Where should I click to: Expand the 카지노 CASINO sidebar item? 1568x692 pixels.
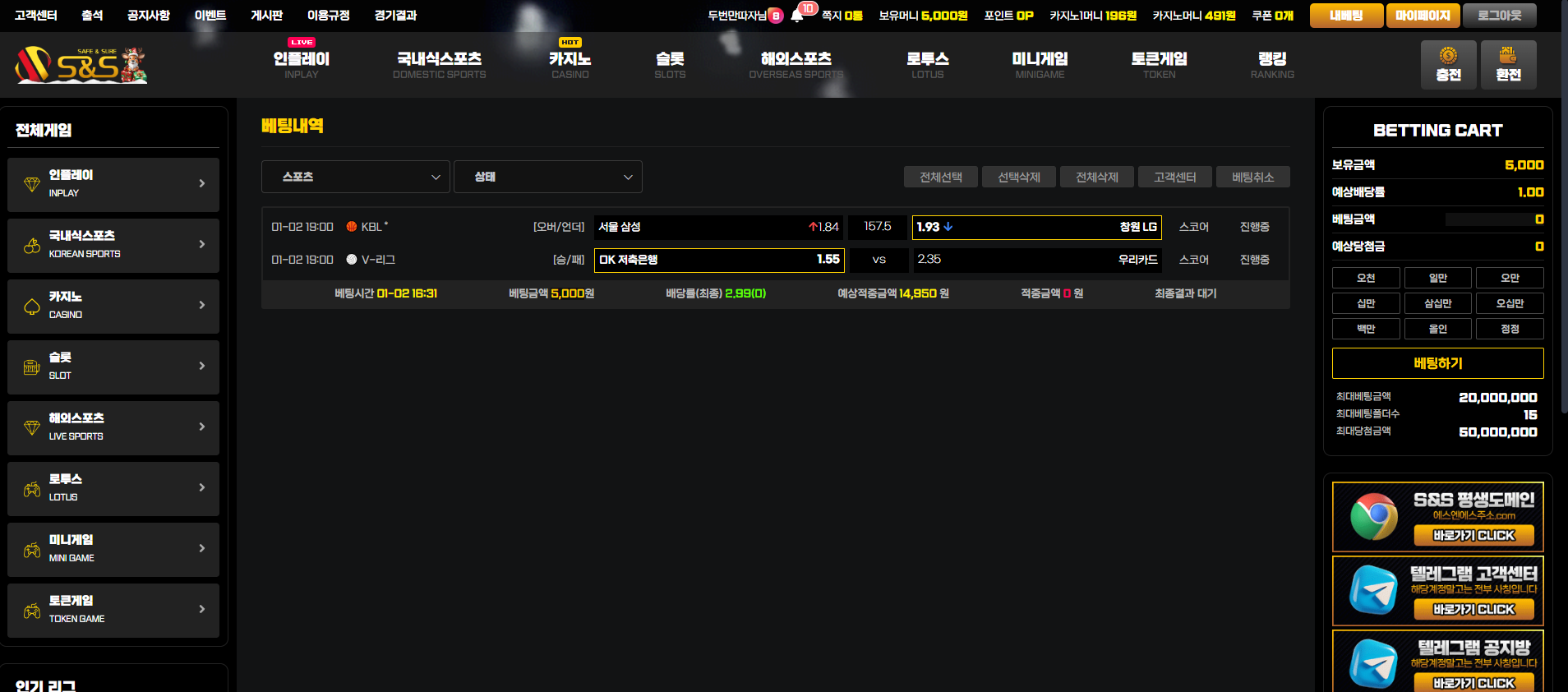click(x=113, y=306)
